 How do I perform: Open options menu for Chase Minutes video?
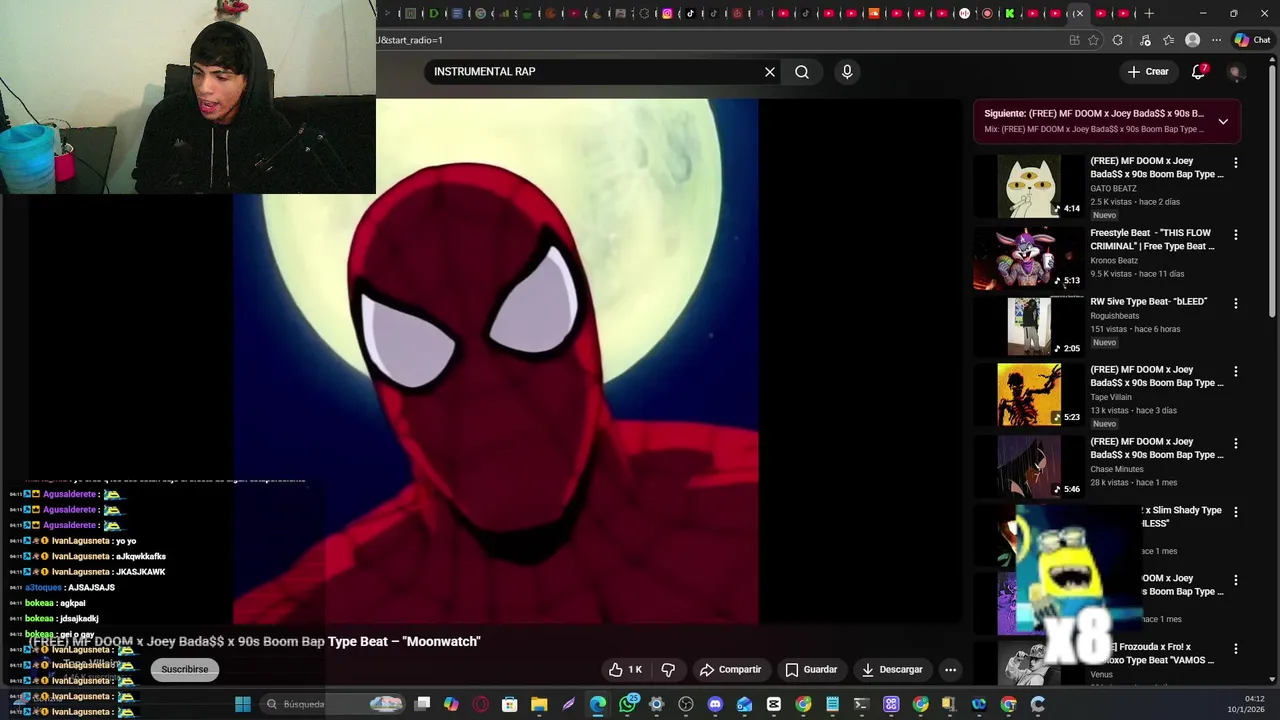[1236, 443]
